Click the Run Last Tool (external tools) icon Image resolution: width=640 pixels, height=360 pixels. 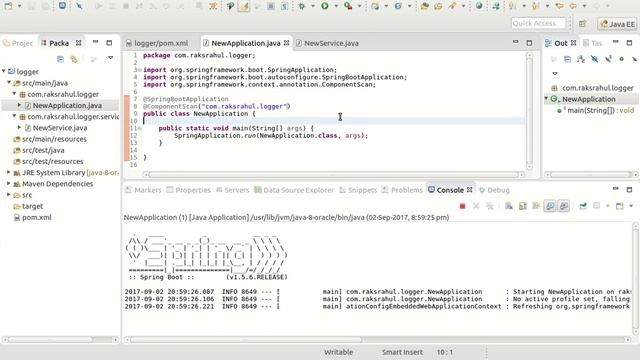[348, 6]
